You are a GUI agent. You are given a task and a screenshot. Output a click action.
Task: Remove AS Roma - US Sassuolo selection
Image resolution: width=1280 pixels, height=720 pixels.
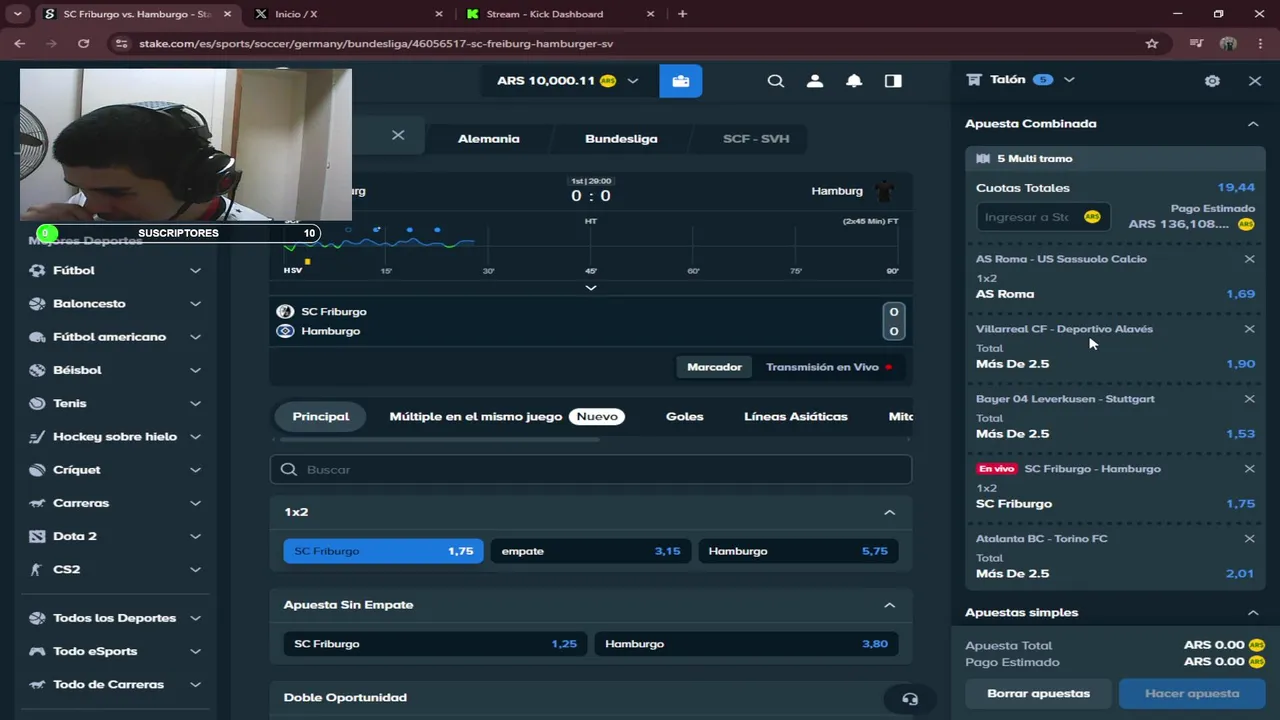coord(1249,259)
